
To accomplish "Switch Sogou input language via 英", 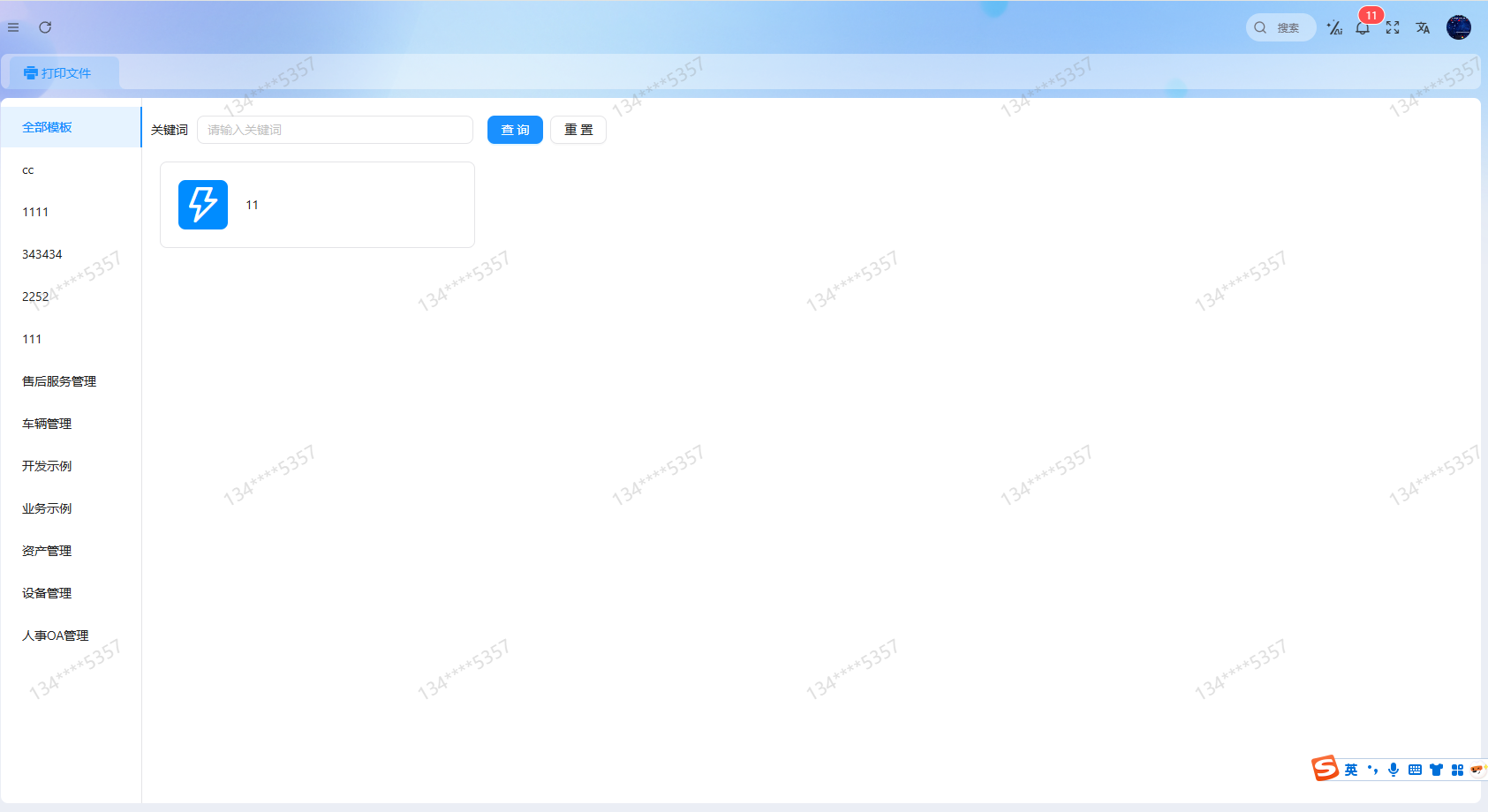I will pos(1351,770).
